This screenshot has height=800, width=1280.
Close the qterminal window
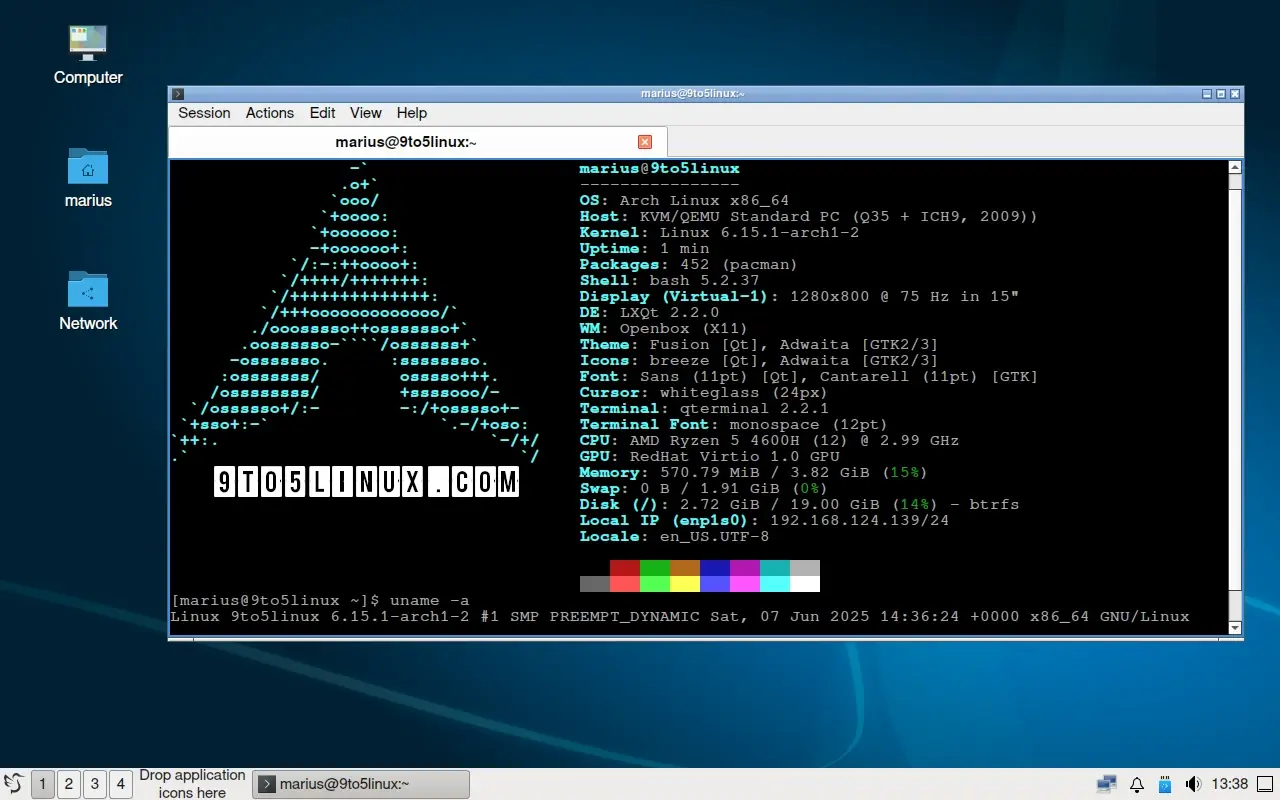coord(1236,93)
